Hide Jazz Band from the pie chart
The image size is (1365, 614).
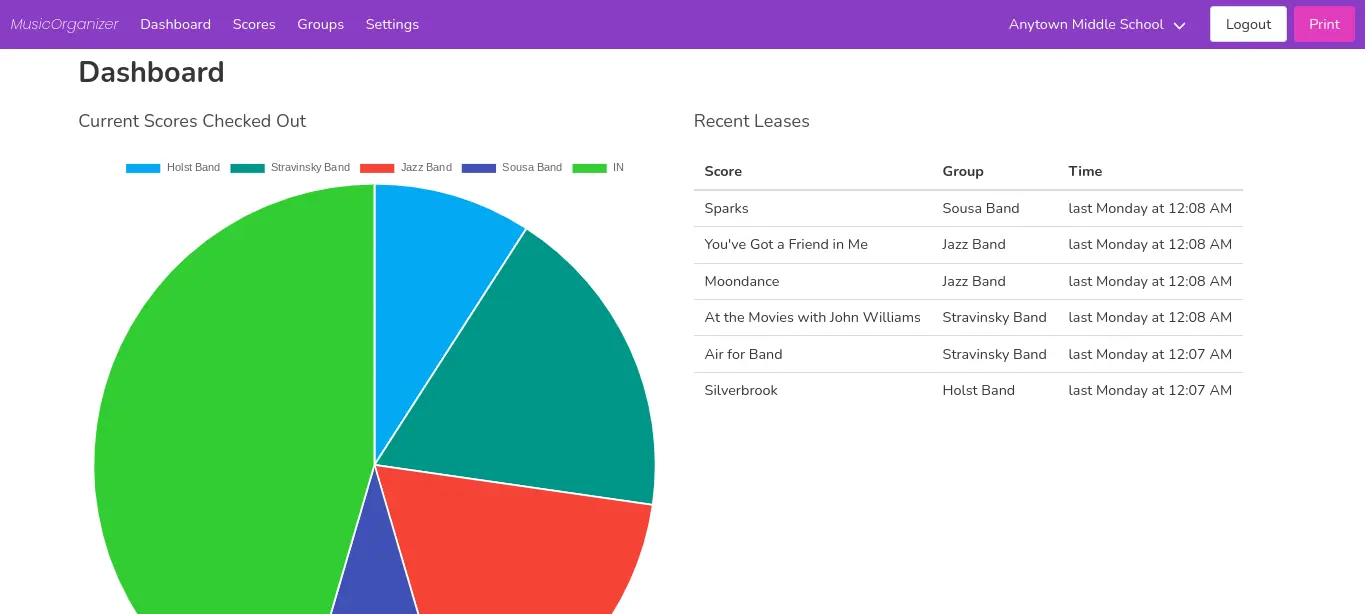pos(406,168)
